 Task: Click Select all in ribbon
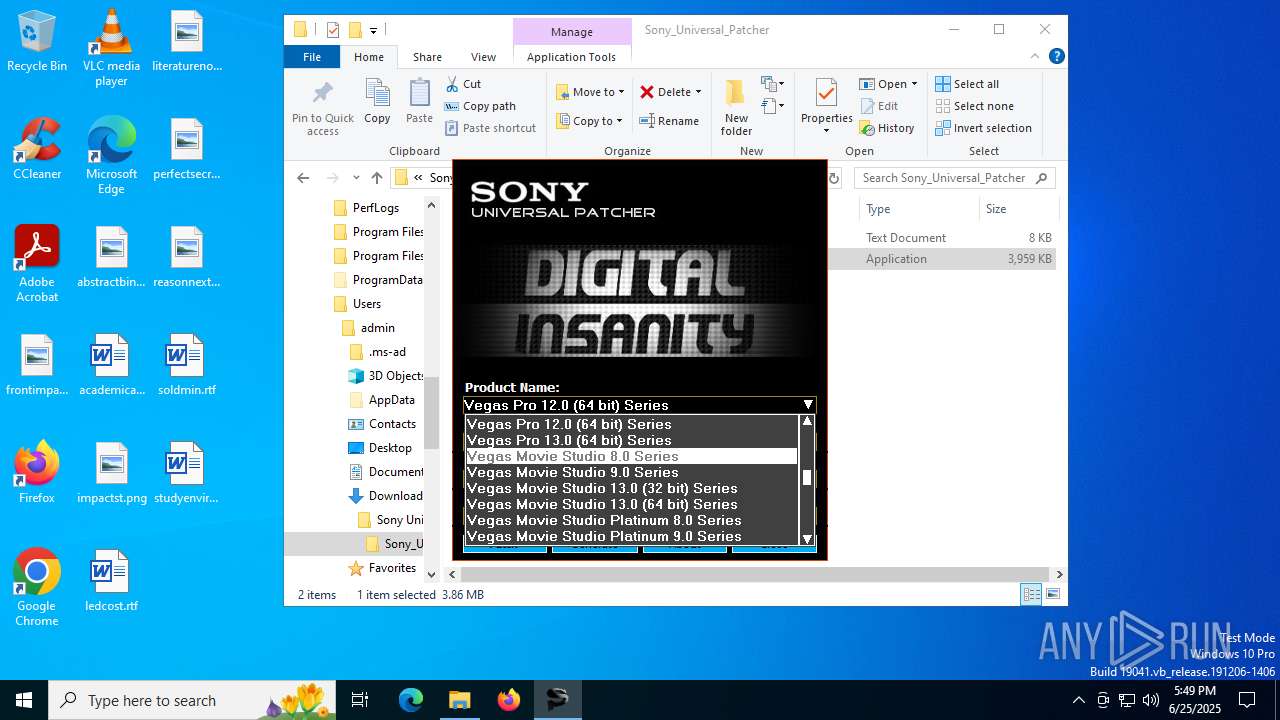(967, 84)
